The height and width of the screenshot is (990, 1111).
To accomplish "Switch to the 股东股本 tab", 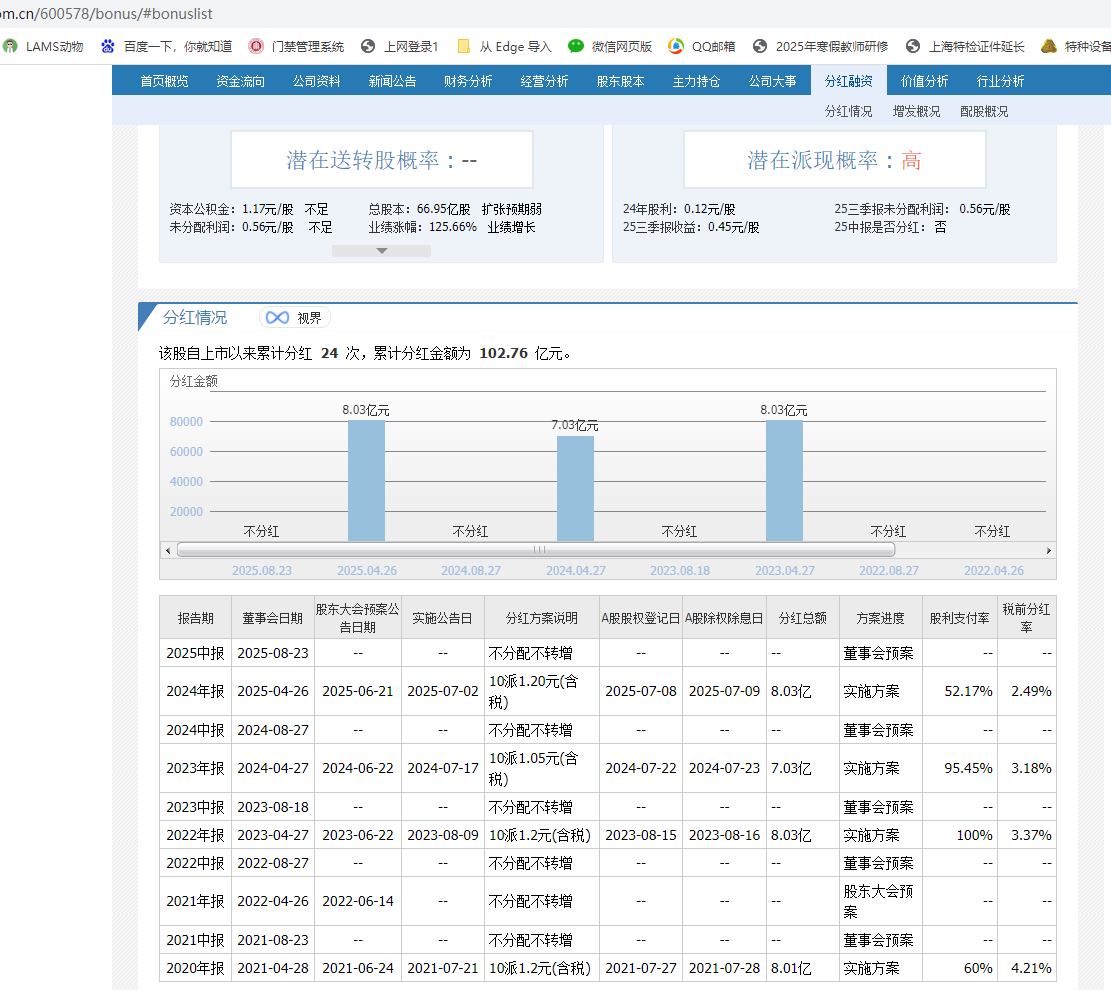I will 620,81.
